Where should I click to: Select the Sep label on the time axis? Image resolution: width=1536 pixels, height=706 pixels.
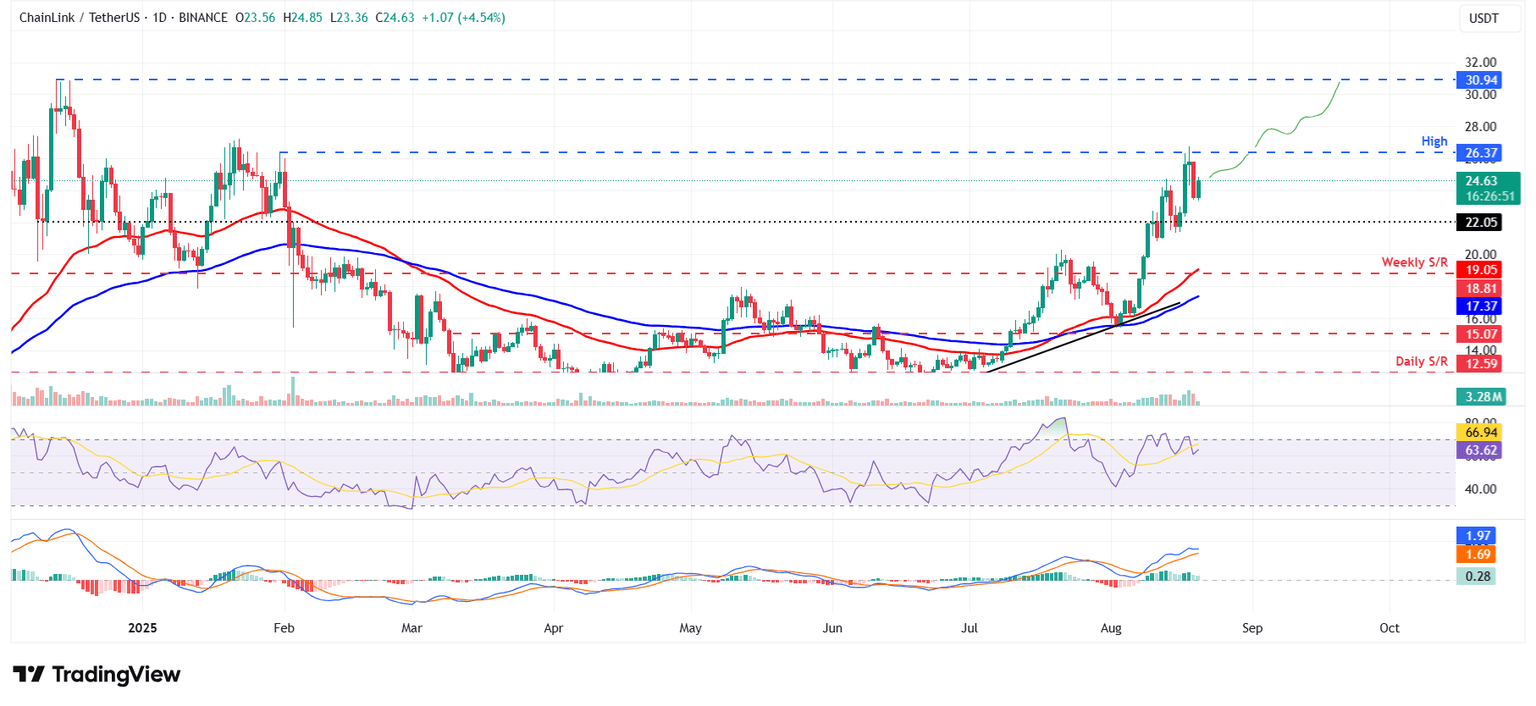click(x=1251, y=628)
